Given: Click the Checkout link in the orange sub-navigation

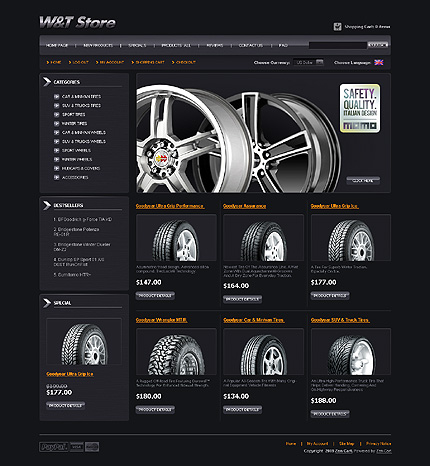Looking at the screenshot, I should pyautogui.click(x=184, y=62).
